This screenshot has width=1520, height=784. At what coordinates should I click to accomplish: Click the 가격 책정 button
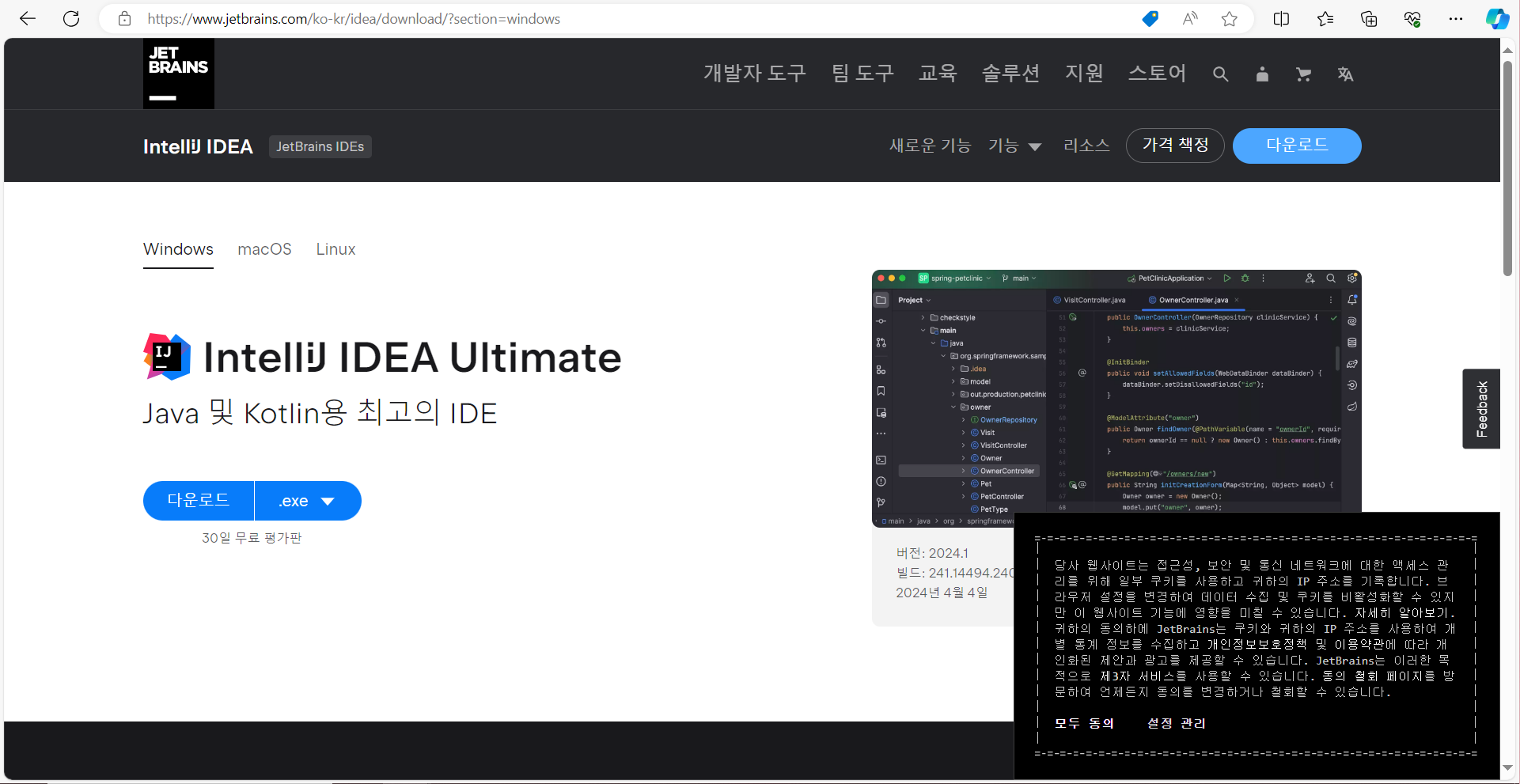pyautogui.click(x=1175, y=146)
